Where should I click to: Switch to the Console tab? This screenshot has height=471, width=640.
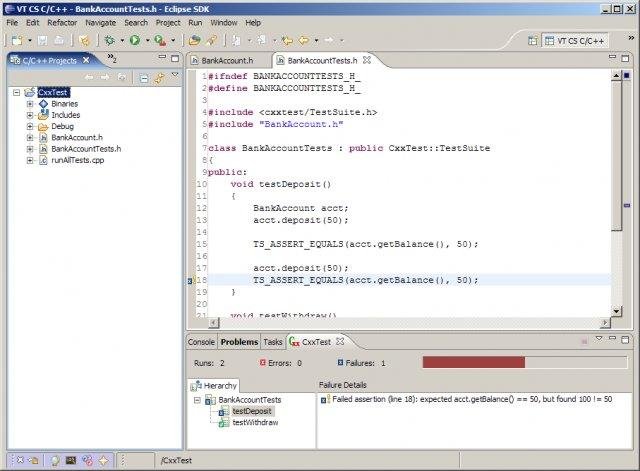(x=202, y=342)
